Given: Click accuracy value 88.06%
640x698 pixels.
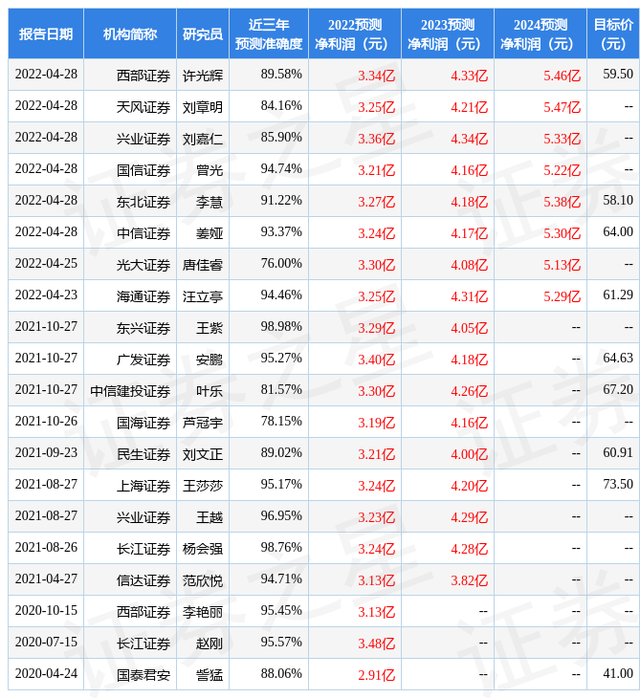Looking at the screenshot, I should (281, 674).
